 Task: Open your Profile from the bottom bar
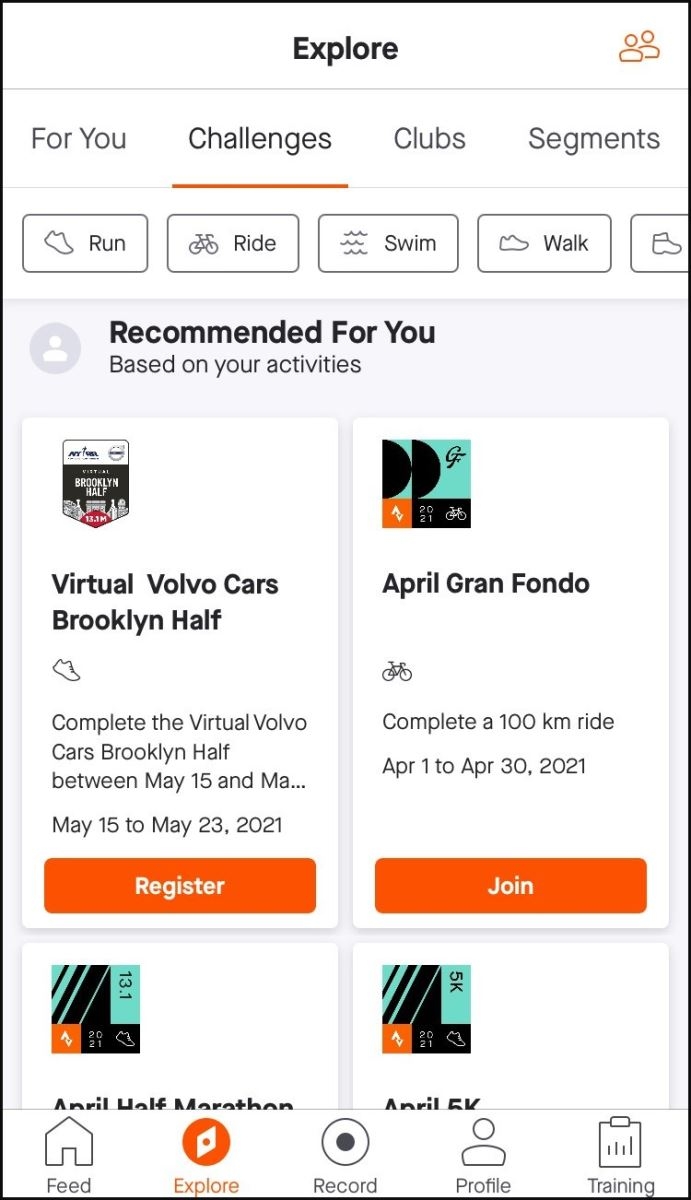pos(483,1150)
